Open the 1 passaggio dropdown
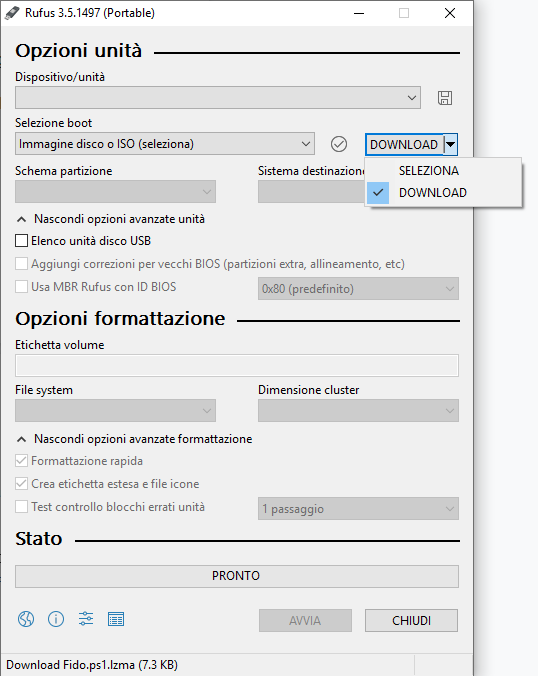Image resolution: width=538 pixels, height=676 pixels. tap(358, 509)
